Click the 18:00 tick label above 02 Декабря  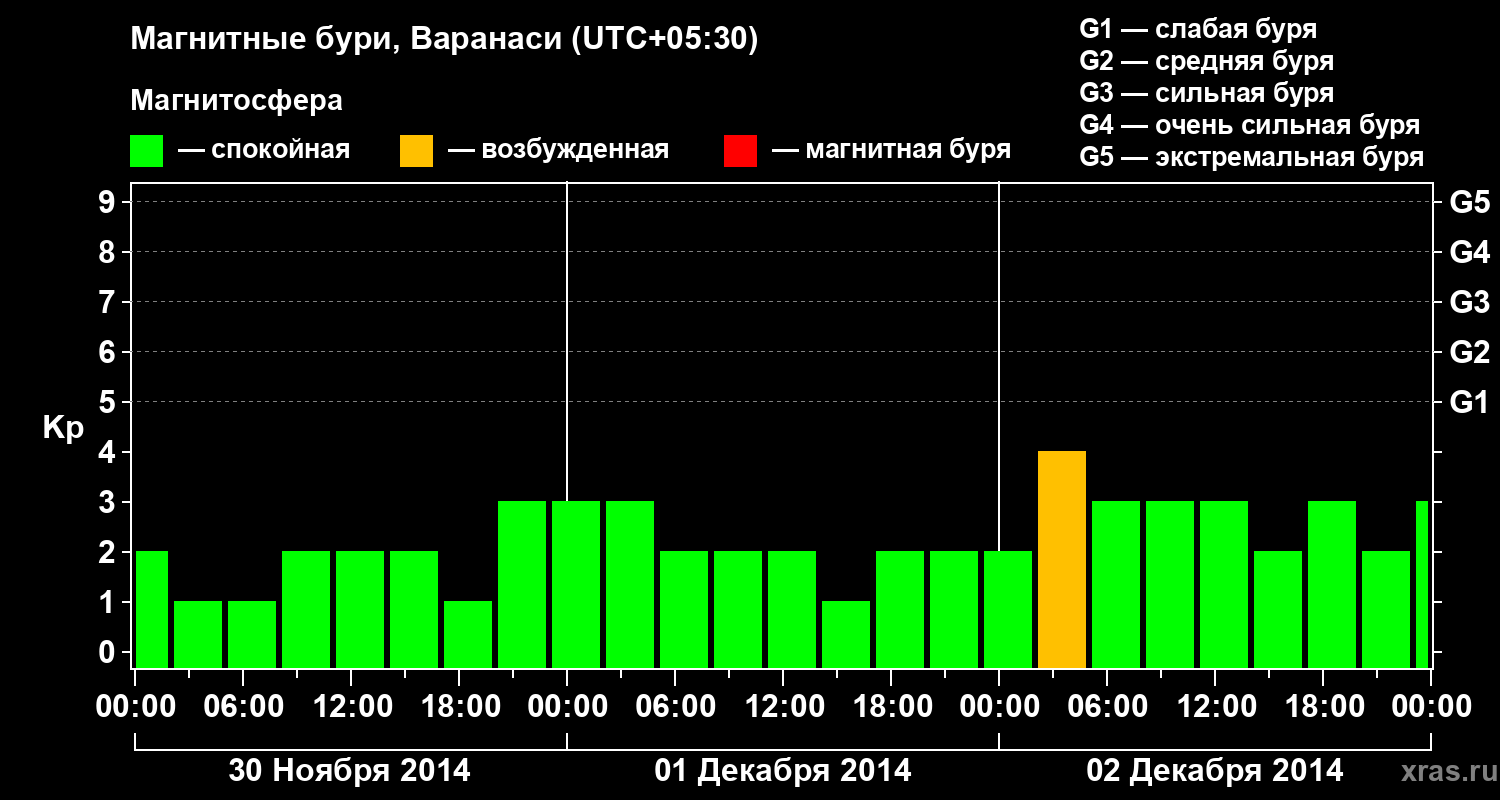[x=1323, y=706]
